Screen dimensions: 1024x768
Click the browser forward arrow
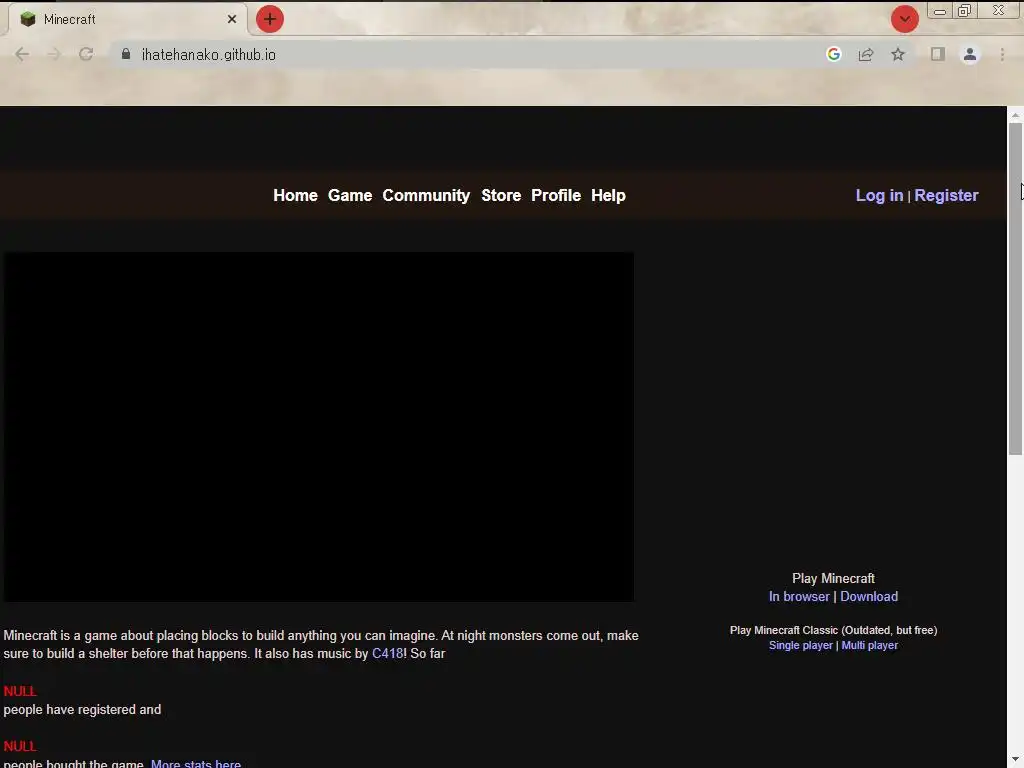point(54,54)
